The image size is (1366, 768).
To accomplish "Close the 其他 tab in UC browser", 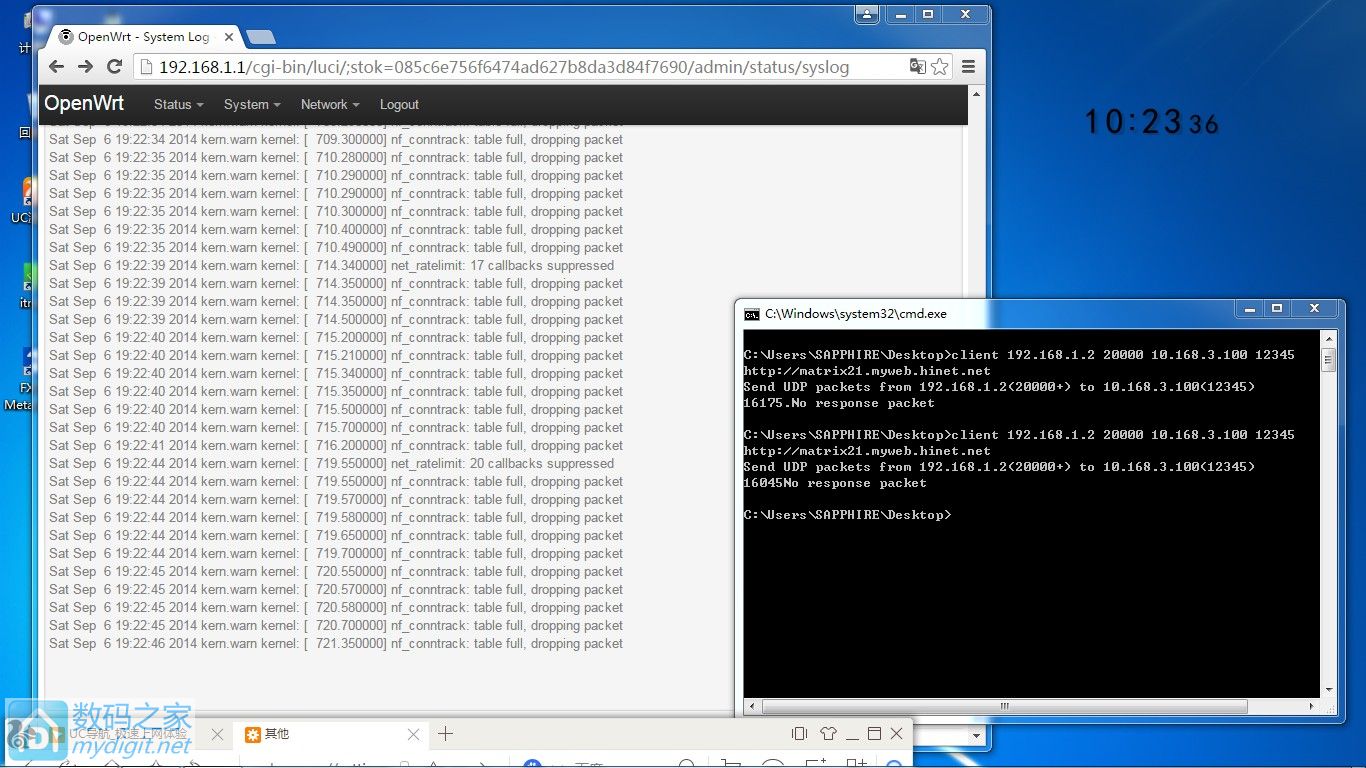I will [414, 734].
